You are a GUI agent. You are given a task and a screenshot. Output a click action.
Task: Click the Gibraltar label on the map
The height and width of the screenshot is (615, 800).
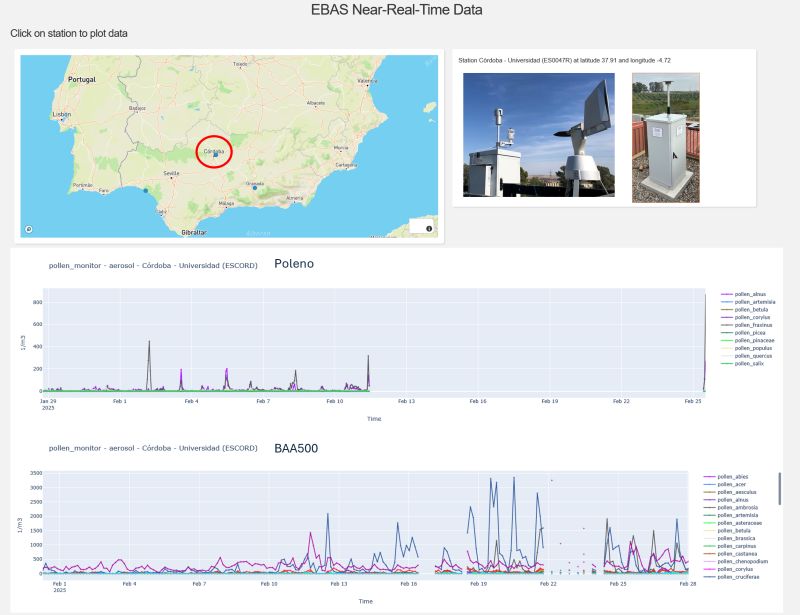[194, 232]
